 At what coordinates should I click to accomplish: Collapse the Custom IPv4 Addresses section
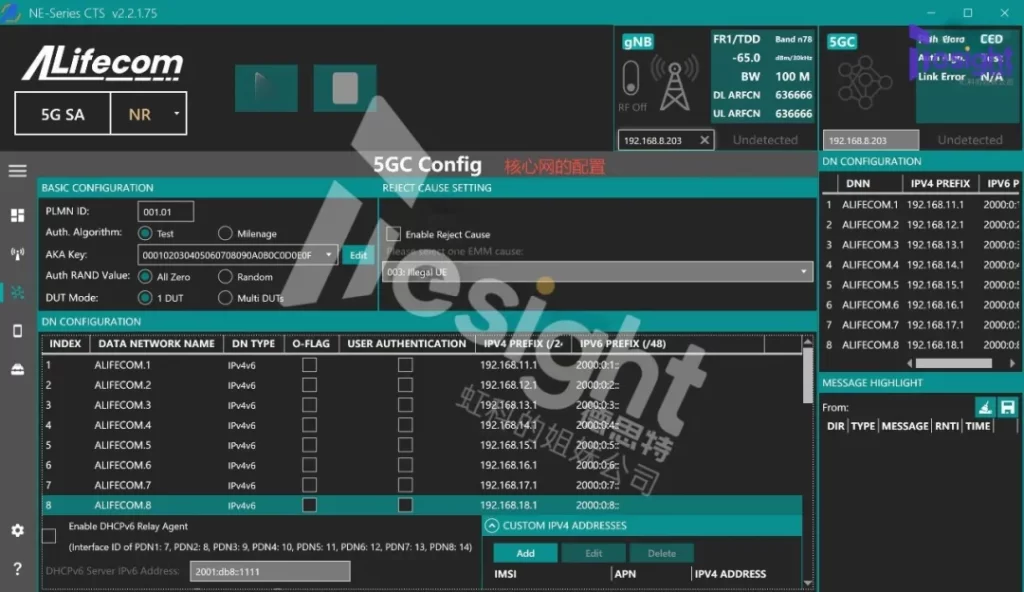(x=492, y=525)
